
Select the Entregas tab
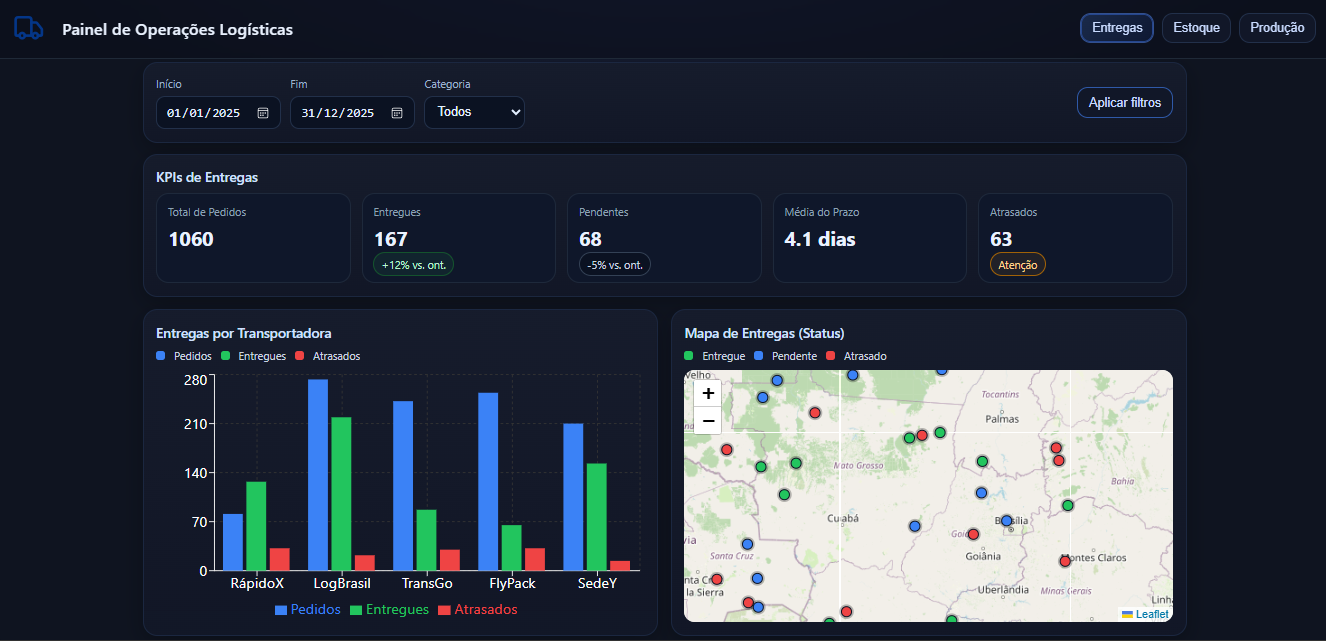tap(1117, 28)
